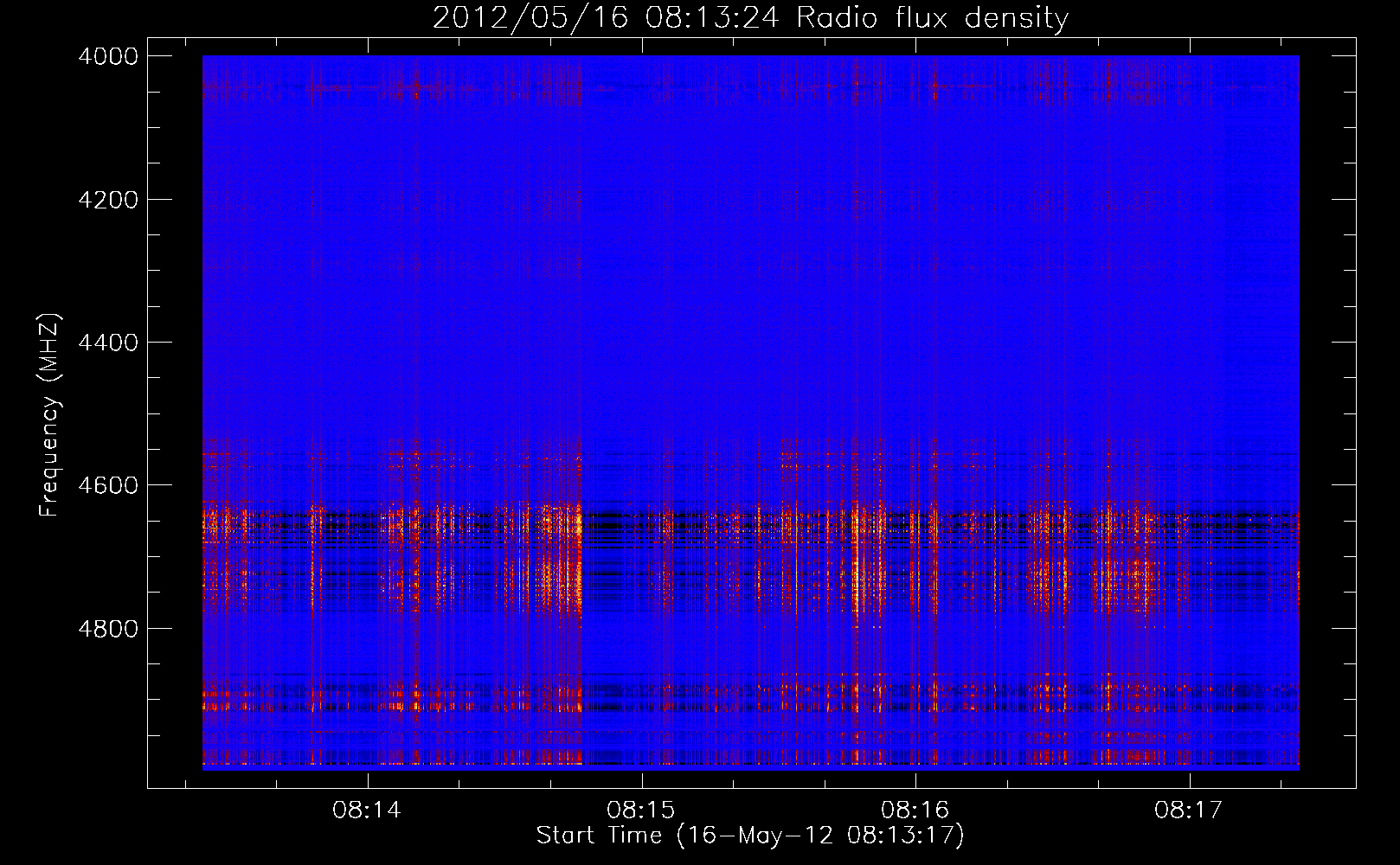Click the plot title '2012/05/16 08:13:24 Radio flux density'

coord(750,17)
